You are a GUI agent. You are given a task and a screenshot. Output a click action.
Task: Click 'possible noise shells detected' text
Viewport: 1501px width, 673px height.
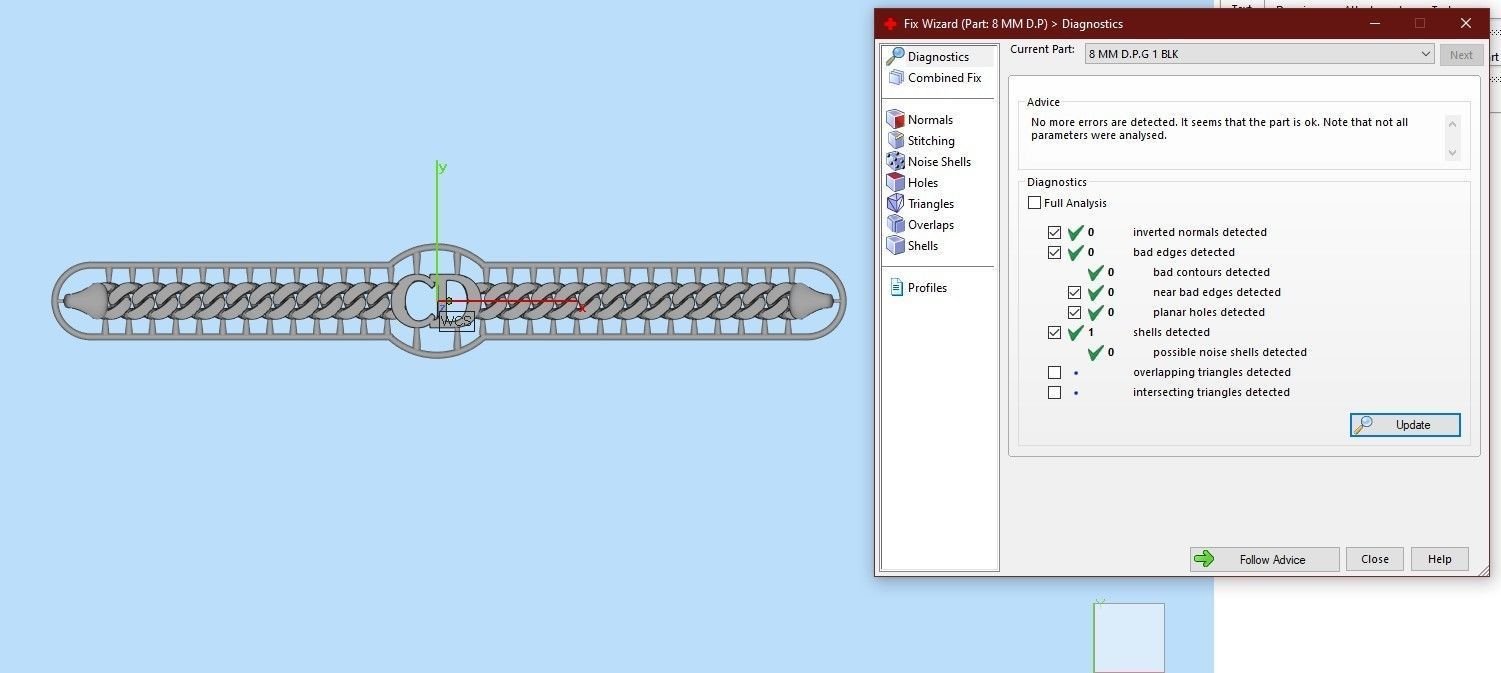coord(1229,352)
